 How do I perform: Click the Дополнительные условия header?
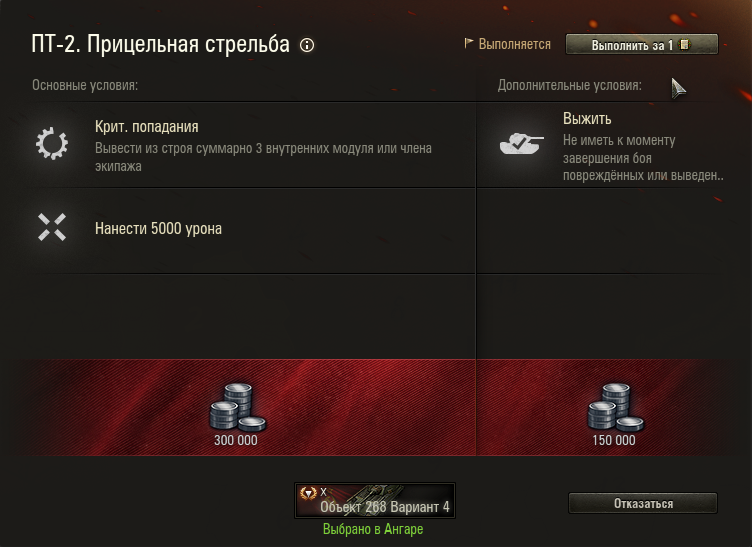(569, 85)
